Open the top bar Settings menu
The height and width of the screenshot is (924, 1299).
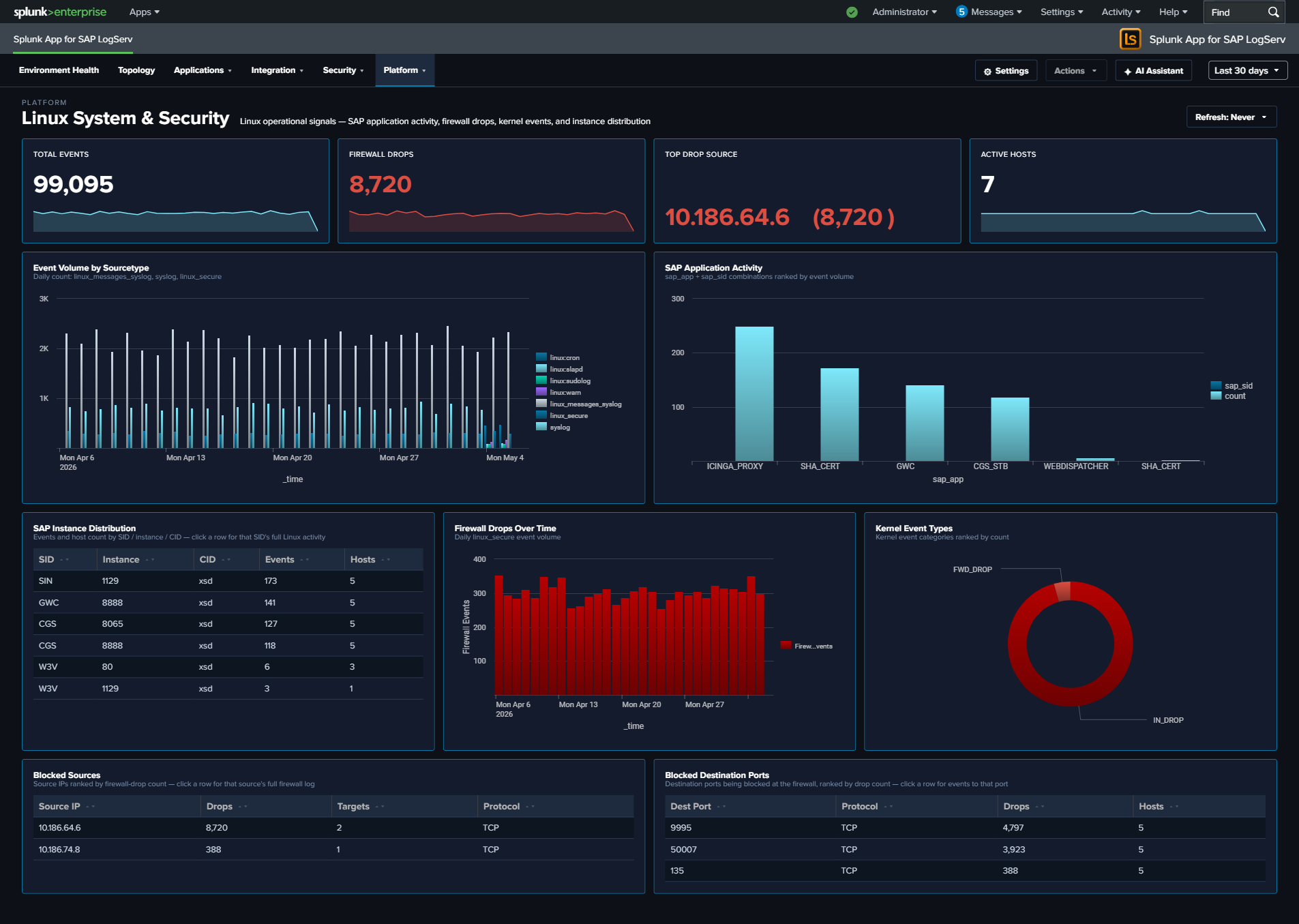point(1062,12)
